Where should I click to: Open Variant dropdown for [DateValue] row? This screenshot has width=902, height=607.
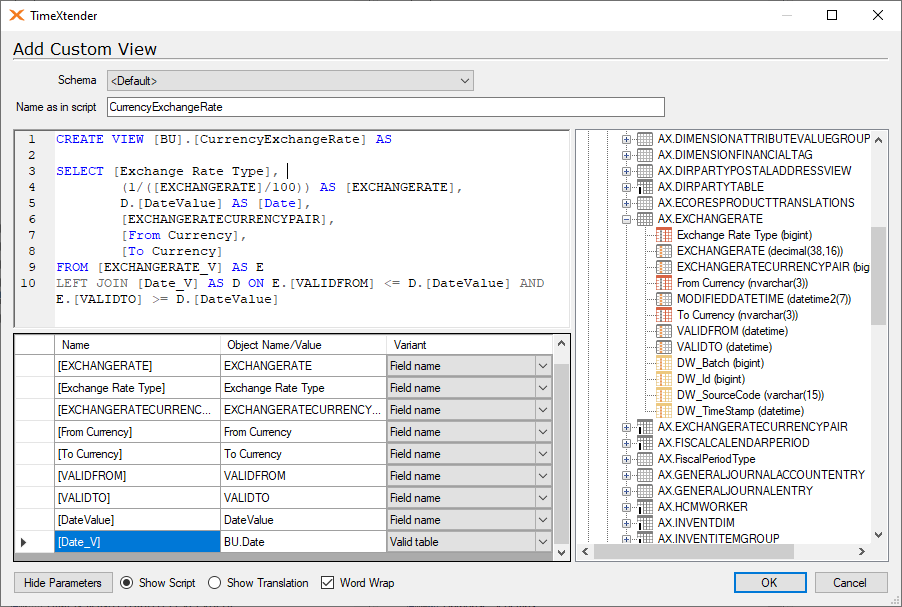point(542,520)
